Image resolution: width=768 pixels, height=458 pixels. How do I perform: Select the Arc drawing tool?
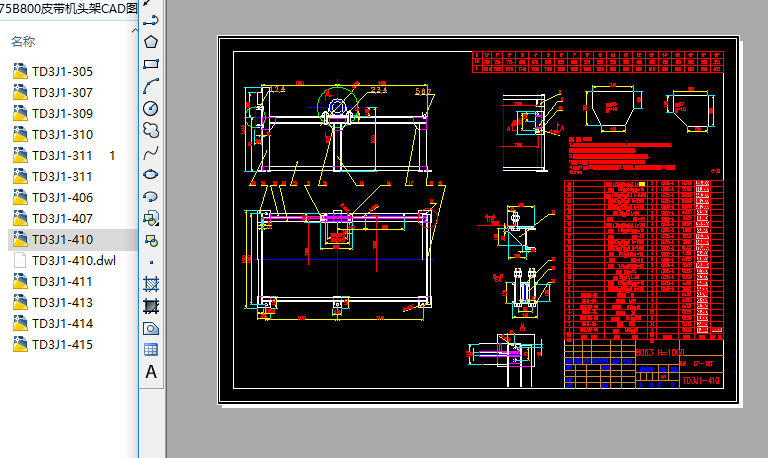point(151,86)
